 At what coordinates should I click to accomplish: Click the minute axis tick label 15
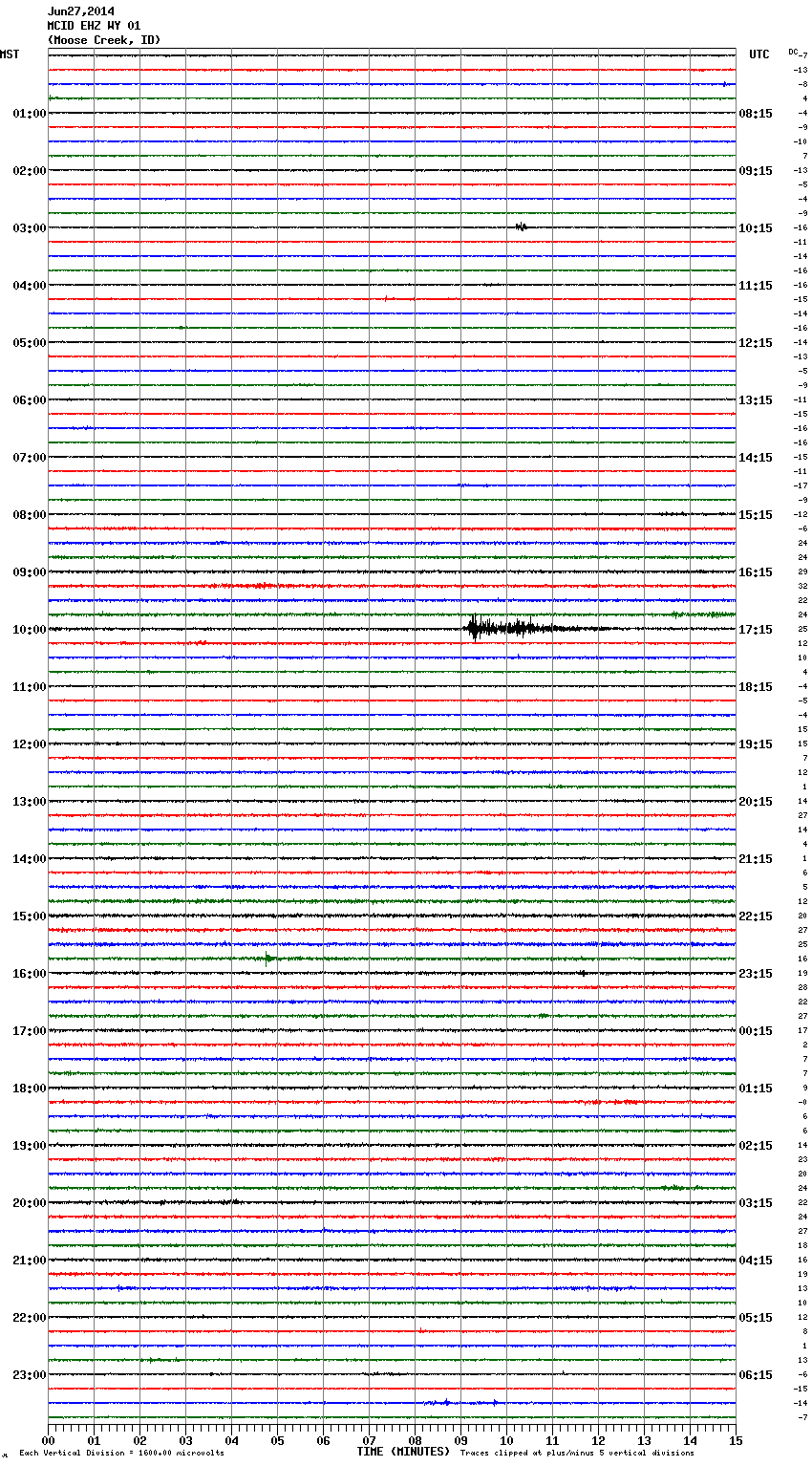(736, 1440)
